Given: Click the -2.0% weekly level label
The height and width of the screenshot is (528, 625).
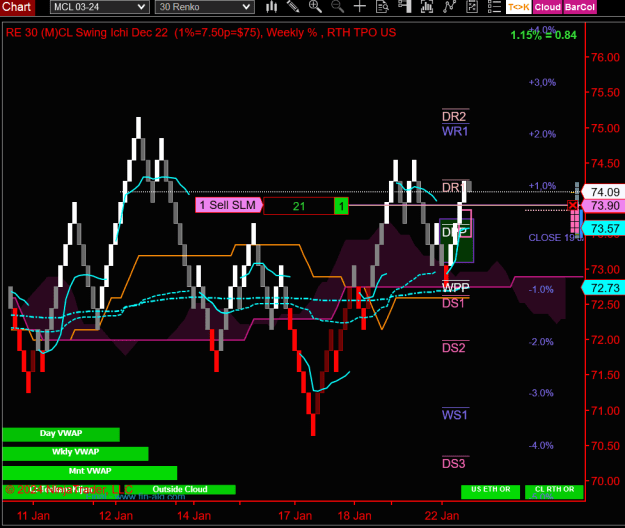Looking at the screenshot, I should (x=541, y=342).
